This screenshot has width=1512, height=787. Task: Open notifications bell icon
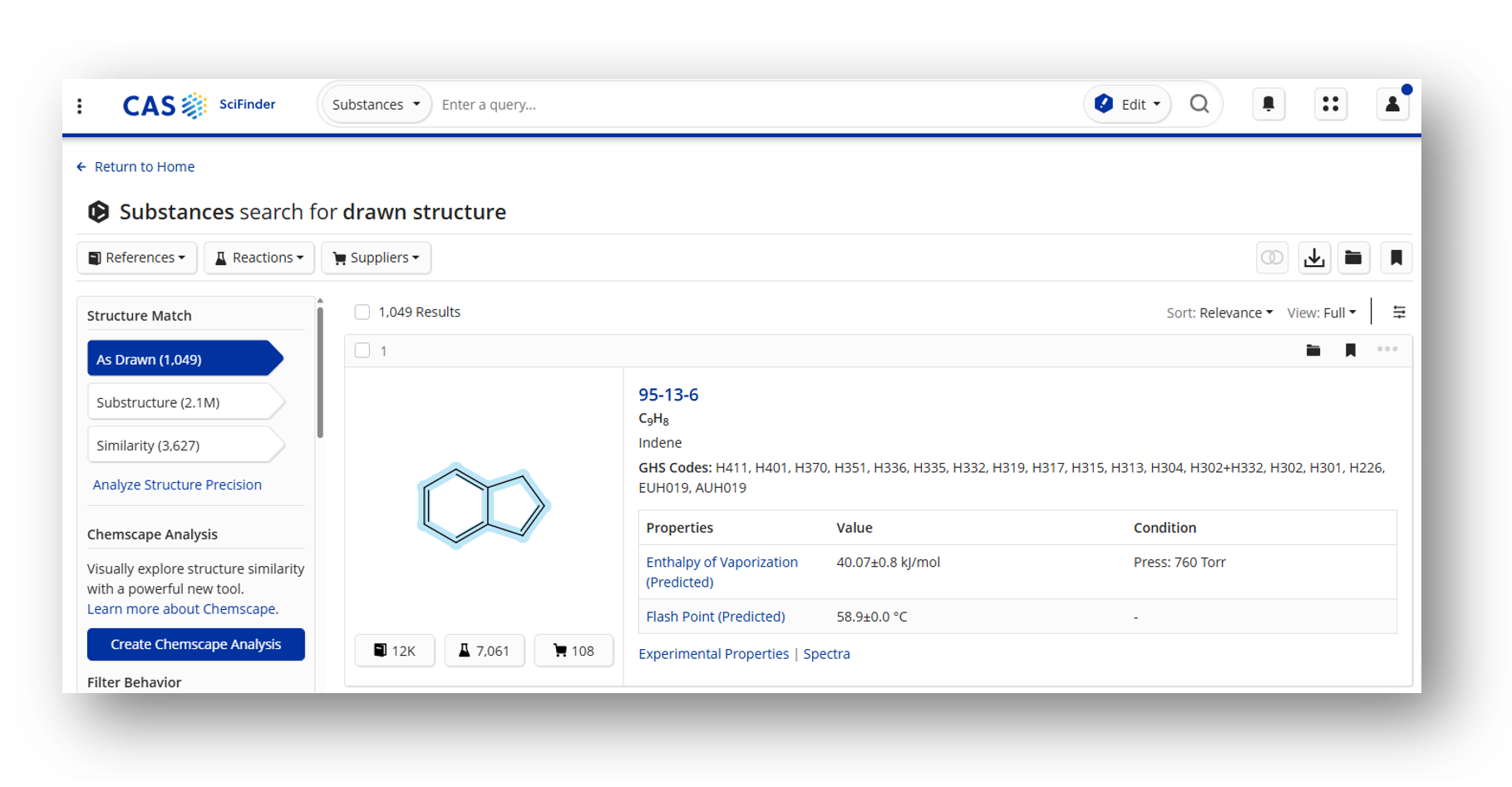pos(1268,104)
